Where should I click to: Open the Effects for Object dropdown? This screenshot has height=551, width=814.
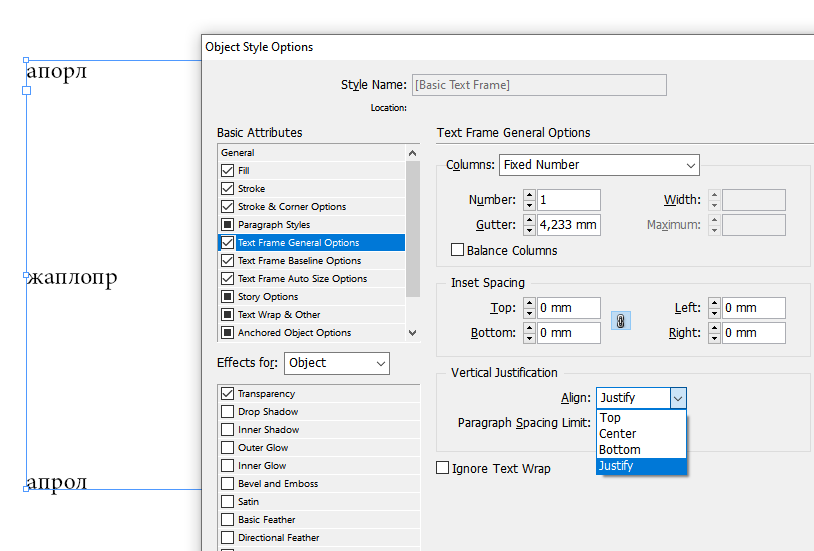point(336,364)
